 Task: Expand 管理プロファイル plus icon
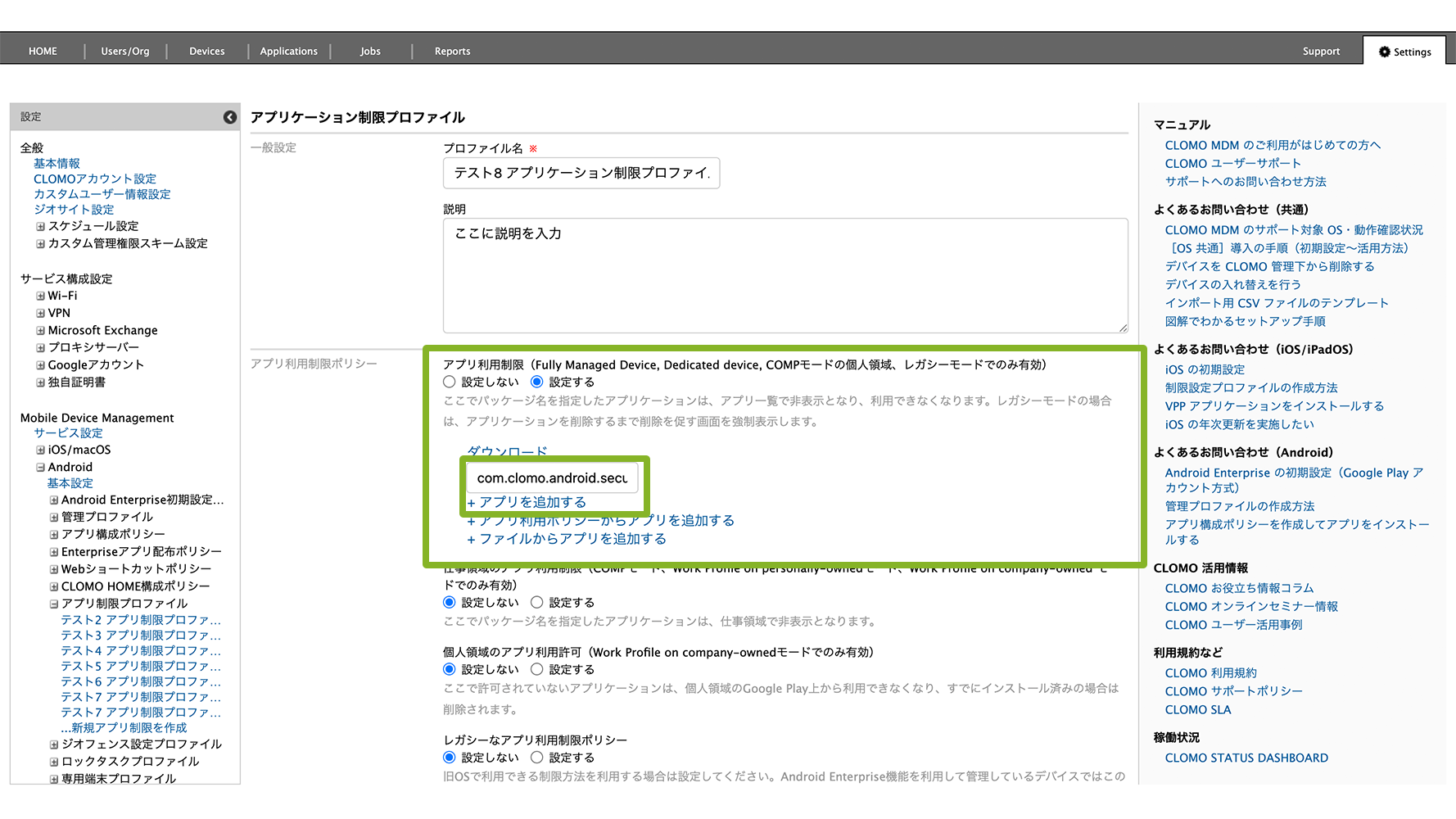tap(54, 518)
